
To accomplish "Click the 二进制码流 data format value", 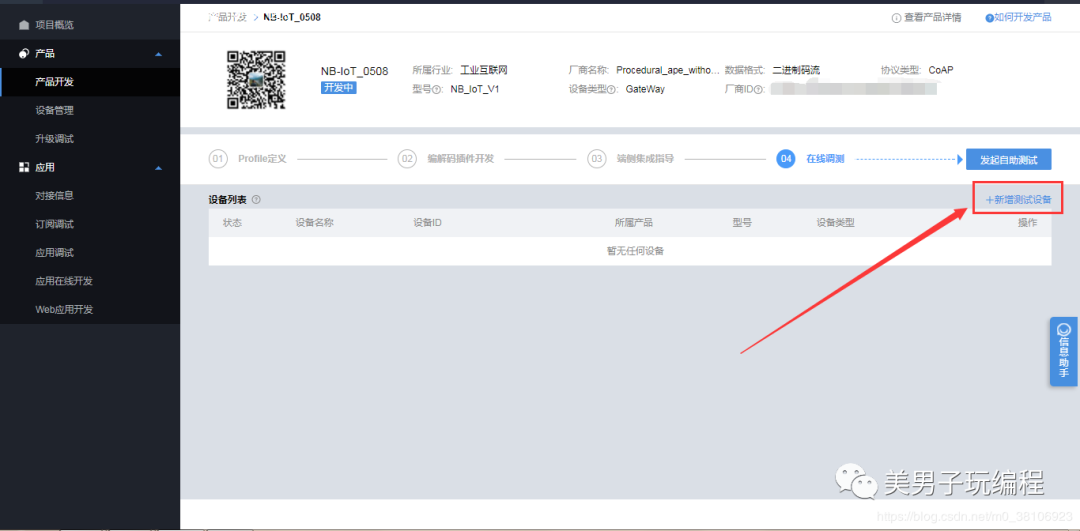I will (796, 70).
